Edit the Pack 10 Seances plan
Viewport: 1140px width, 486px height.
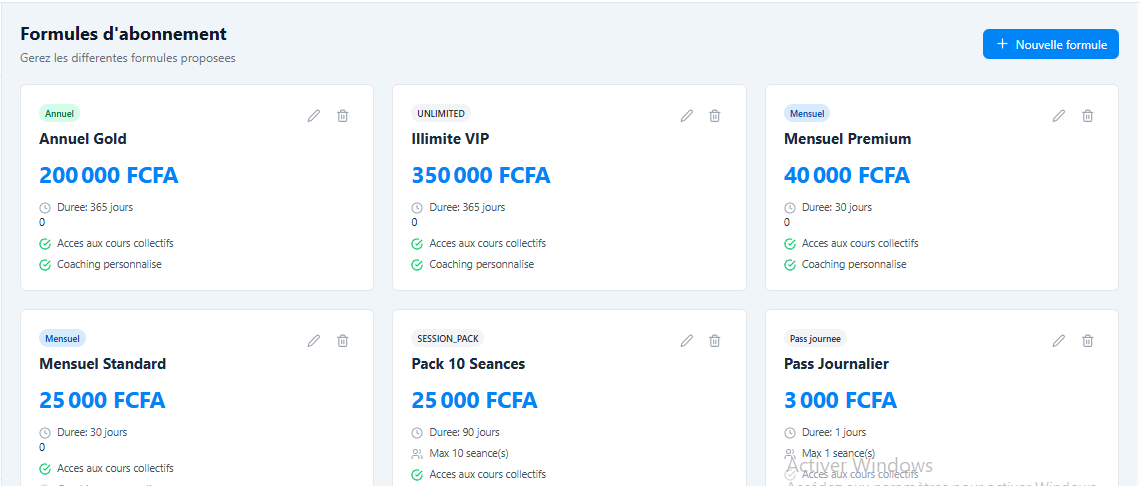click(686, 340)
